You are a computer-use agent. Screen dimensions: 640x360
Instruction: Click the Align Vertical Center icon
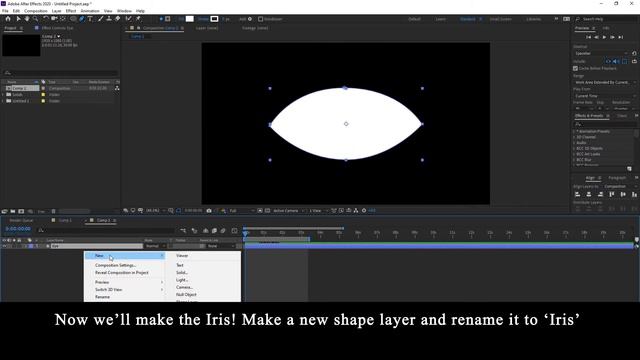pyautogui.click(x=623, y=194)
